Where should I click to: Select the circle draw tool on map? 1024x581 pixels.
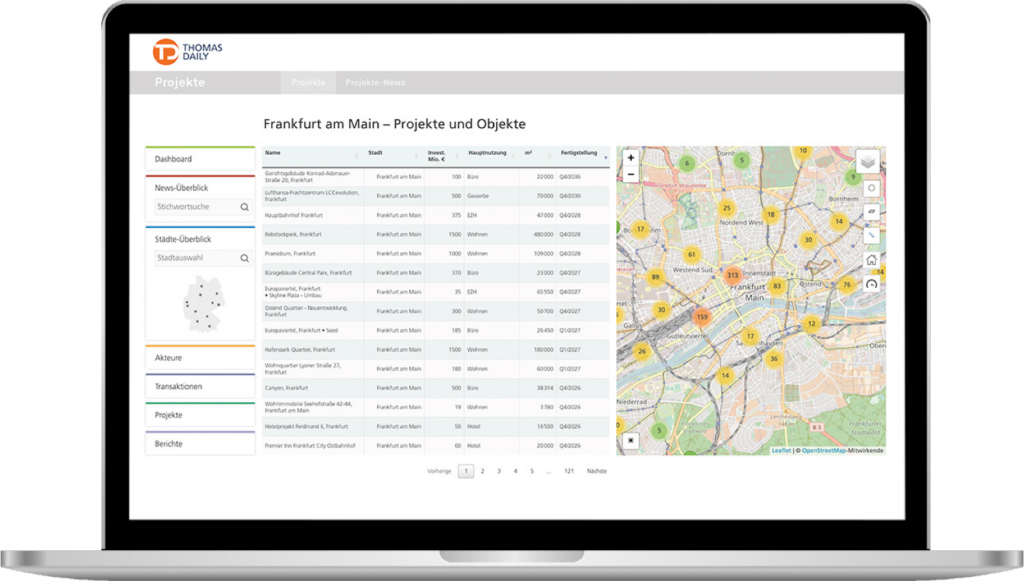(x=871, y=188)
